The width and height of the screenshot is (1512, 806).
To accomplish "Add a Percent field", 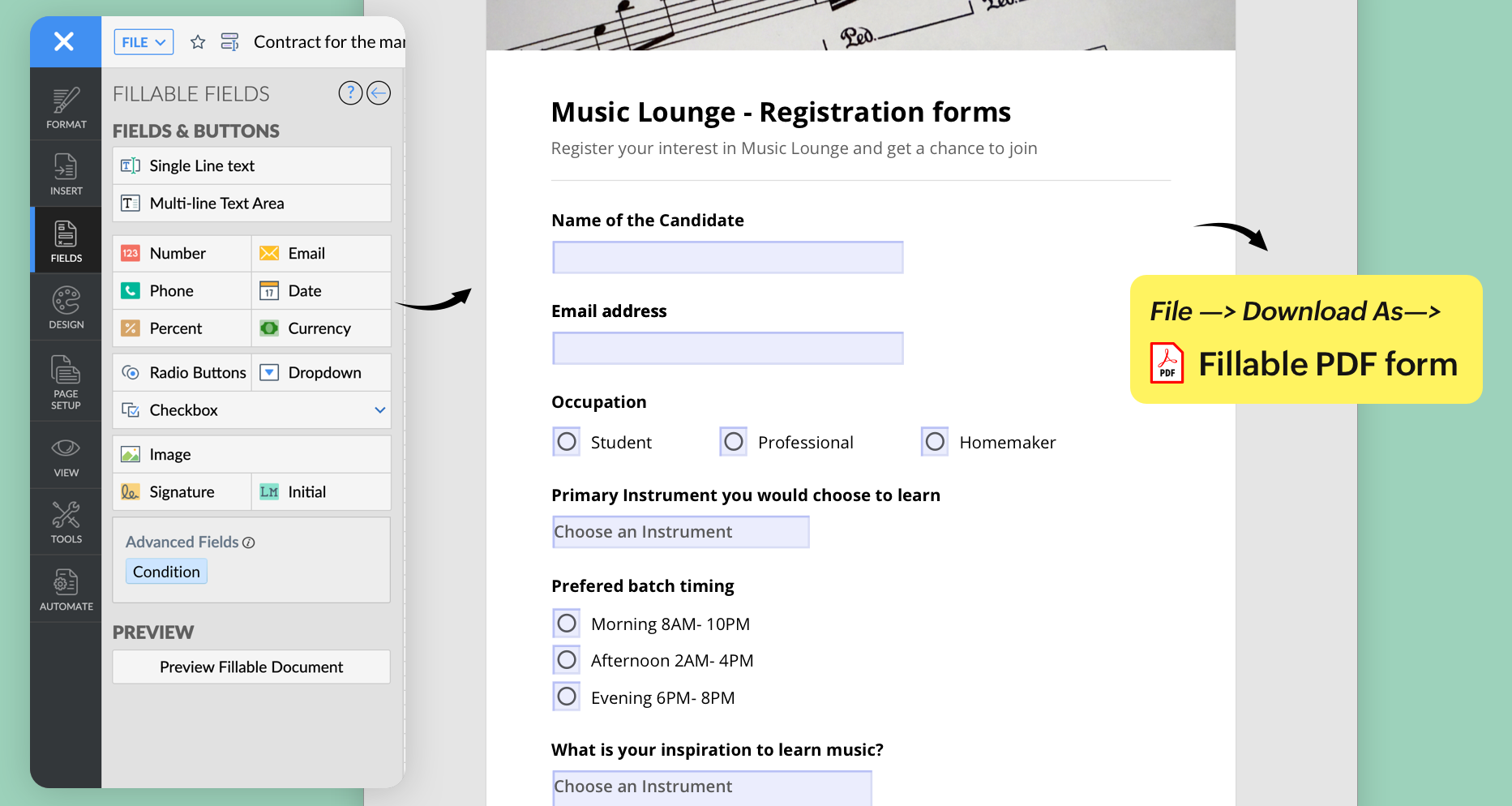I will point(182,328).
